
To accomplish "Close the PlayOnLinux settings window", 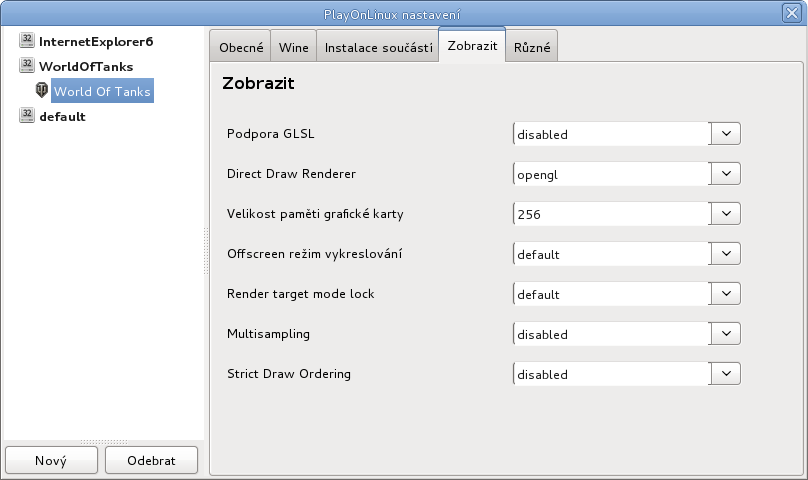I will coord(792,13).
